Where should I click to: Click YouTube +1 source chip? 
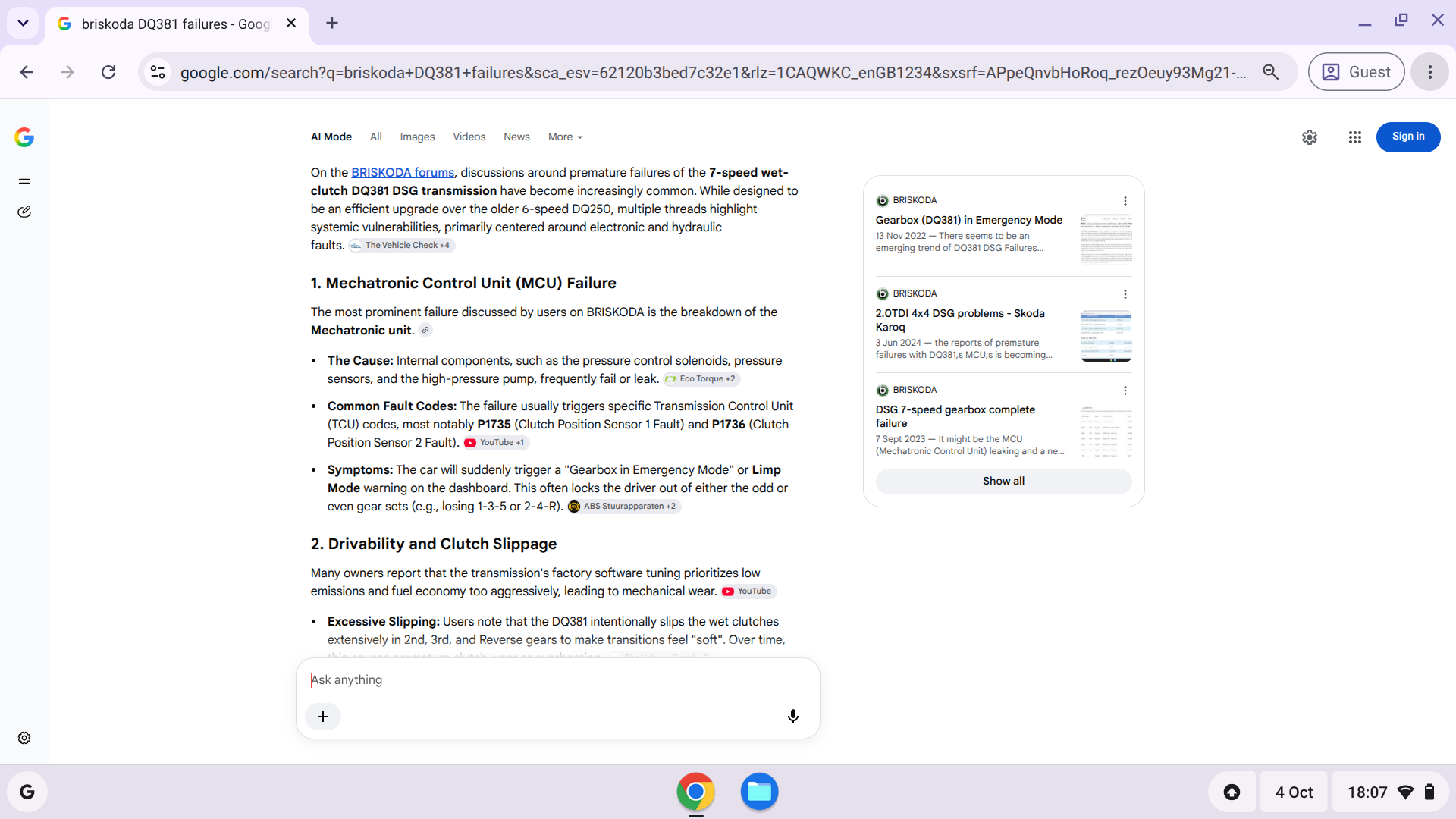tap(496, 442)
